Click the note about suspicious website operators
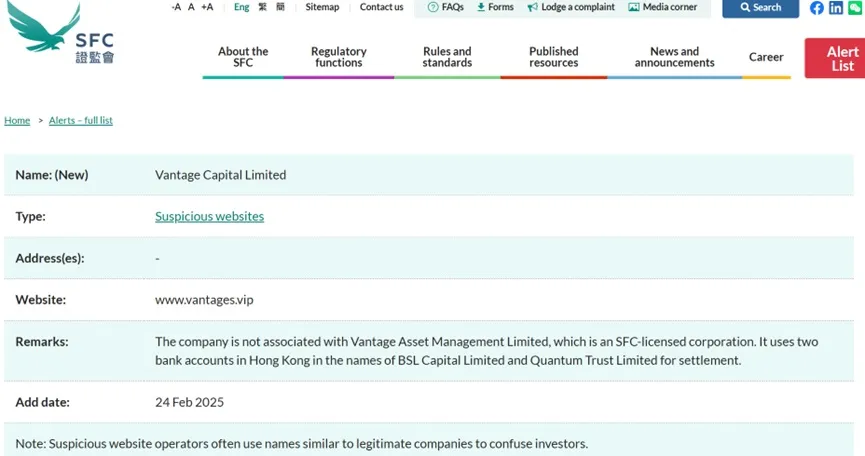The height and width of the screenshot is (456, 865). pyautogui.click(x=302, y=444)
